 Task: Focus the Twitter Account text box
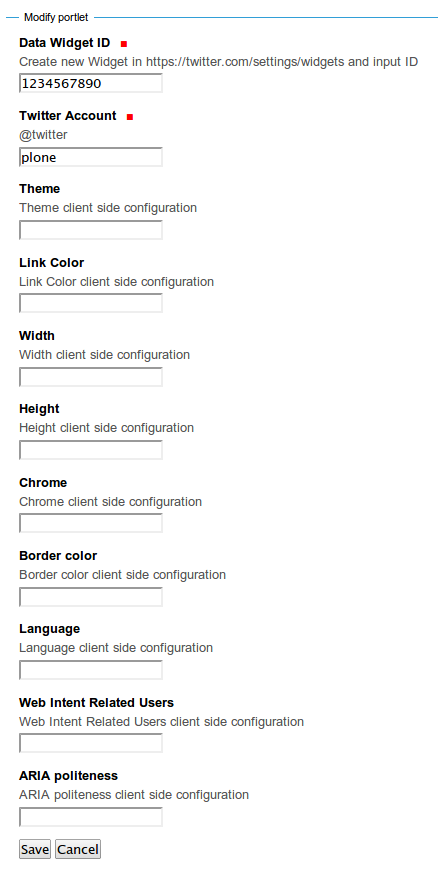coord(91,157)
